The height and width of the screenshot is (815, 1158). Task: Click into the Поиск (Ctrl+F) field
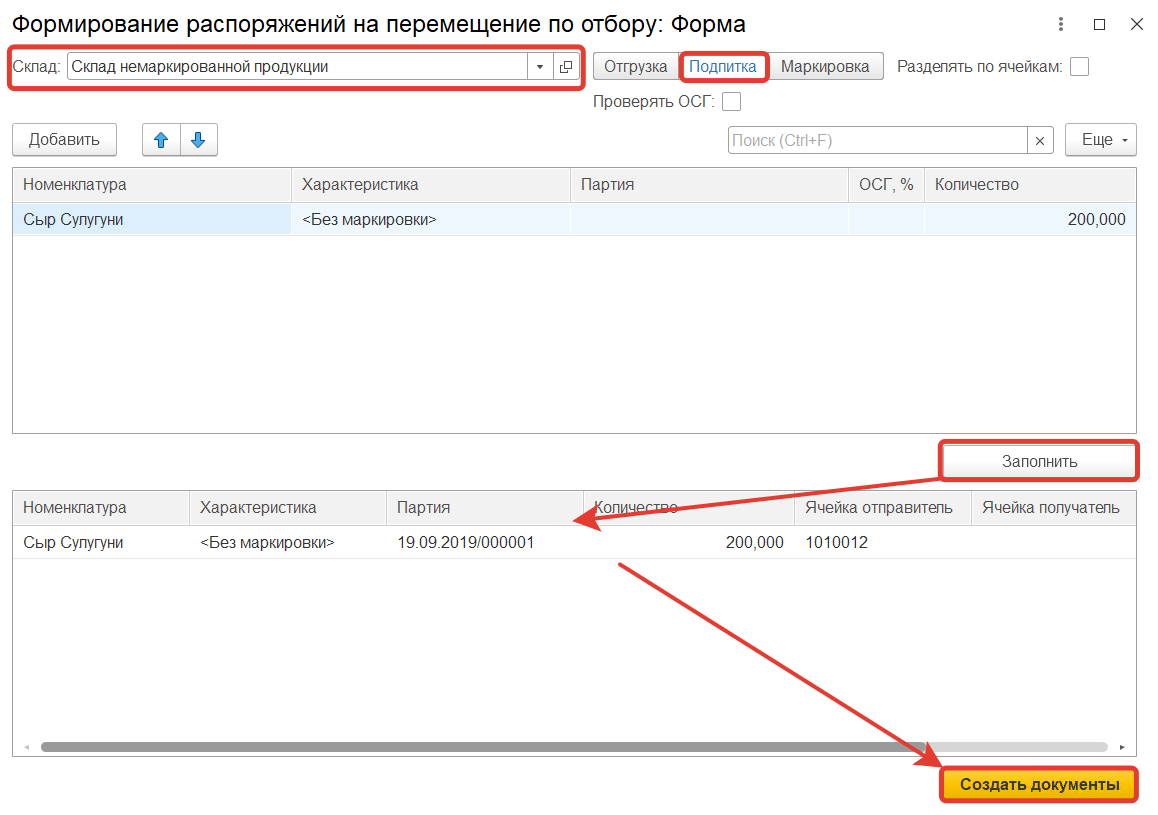point(877,141)
